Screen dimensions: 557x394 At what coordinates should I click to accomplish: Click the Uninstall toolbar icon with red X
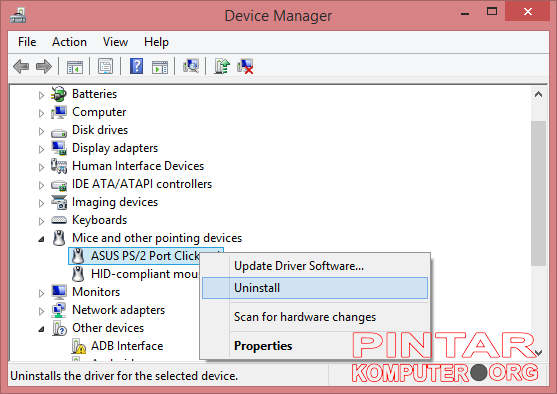(245, 66)
